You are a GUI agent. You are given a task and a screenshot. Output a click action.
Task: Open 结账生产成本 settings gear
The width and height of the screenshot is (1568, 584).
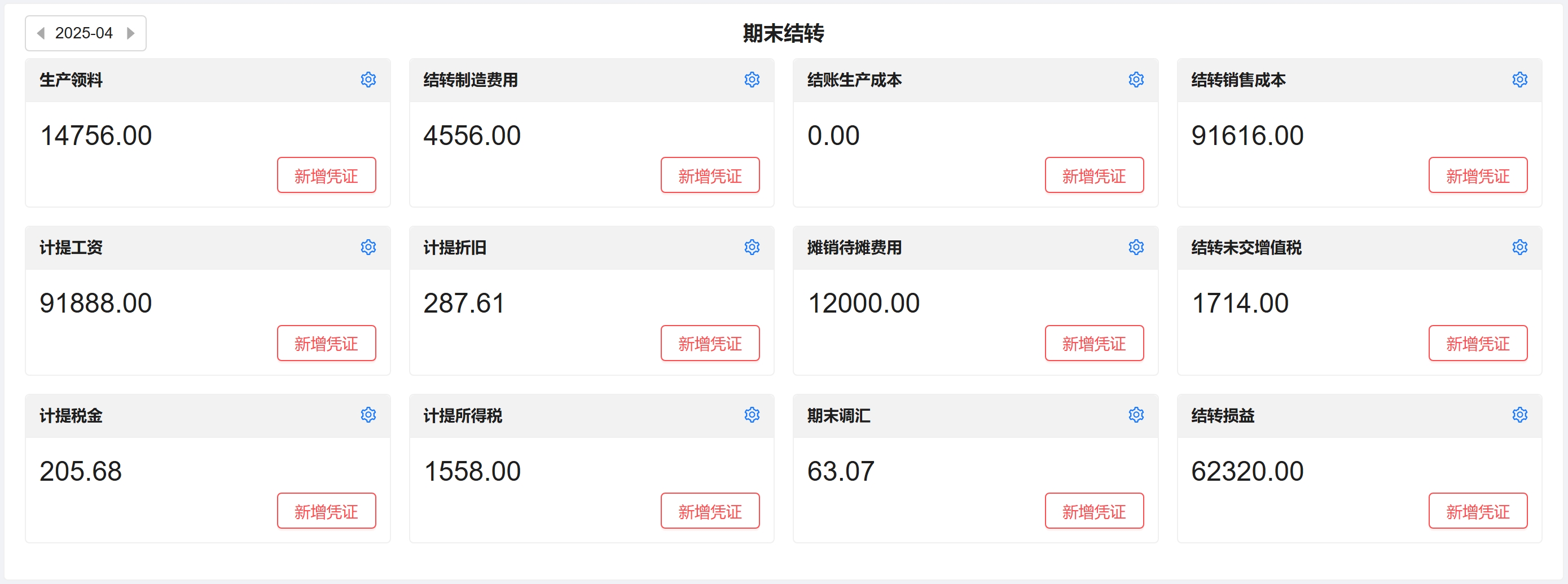click(1136, 80)
